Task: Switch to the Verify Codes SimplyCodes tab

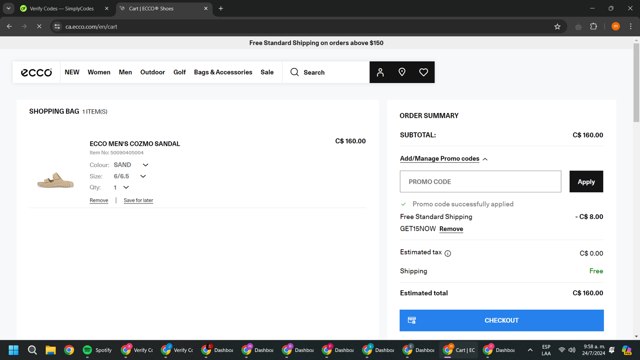Action: (61, 8)
